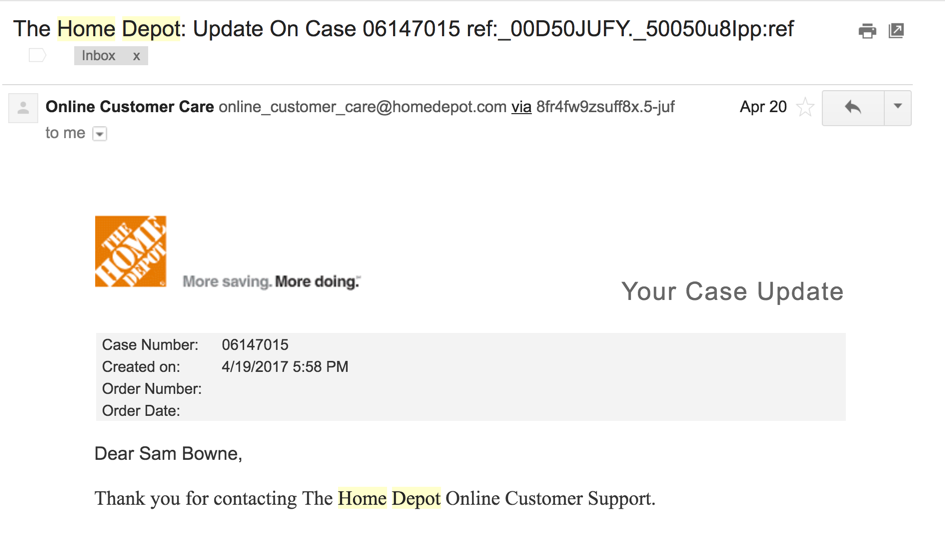This screenshot has width=945, height=533.
Task: Expand the "to me" details arrow
Action: point(100,134)
